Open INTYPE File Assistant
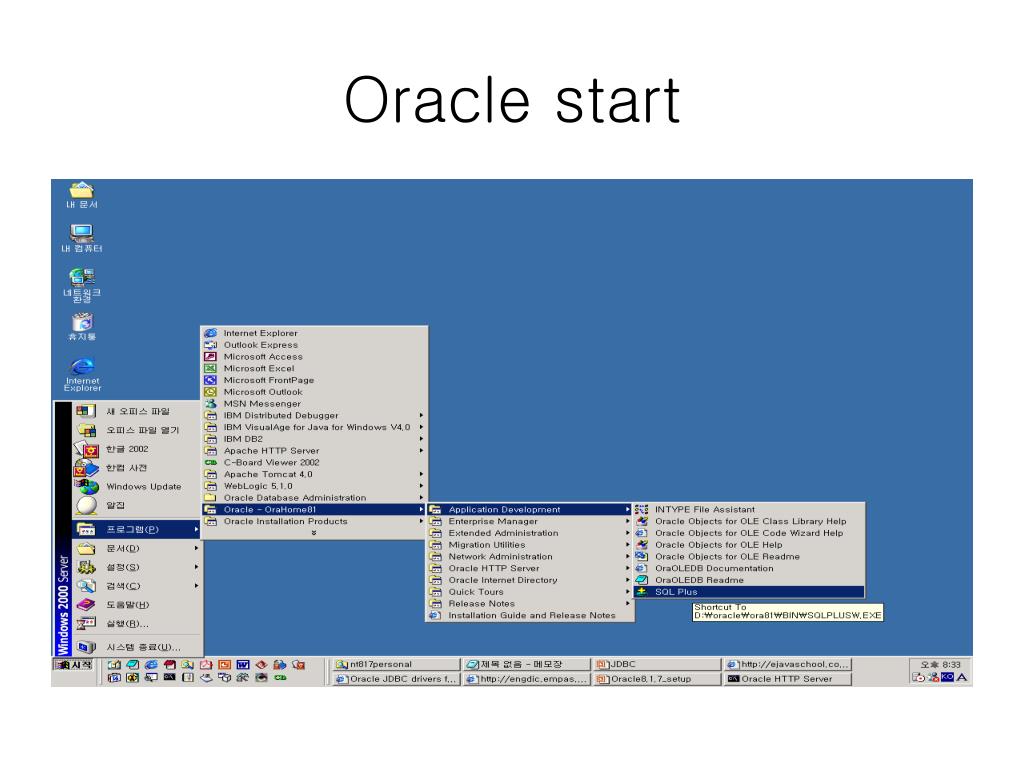This screenshot has height=768, width=1024. (x=749, y=509)
